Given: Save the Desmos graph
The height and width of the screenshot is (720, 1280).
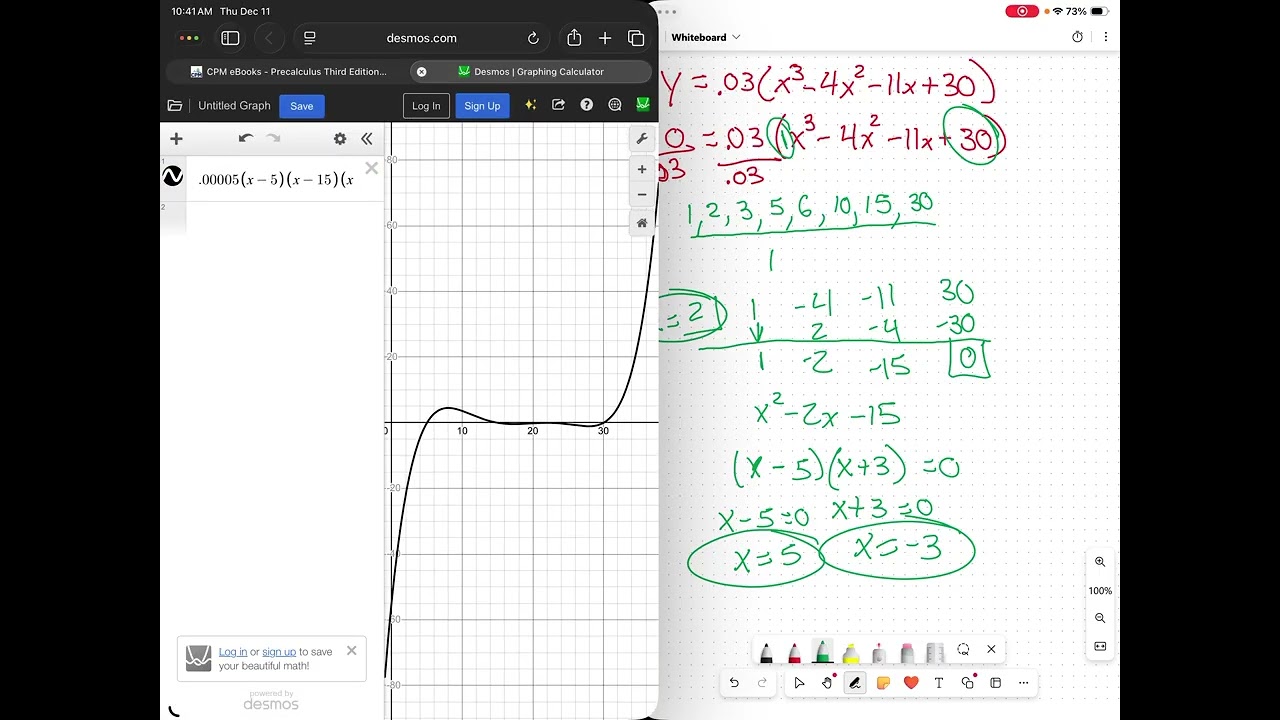Looking at the screenshot, I should click(302, 106).
